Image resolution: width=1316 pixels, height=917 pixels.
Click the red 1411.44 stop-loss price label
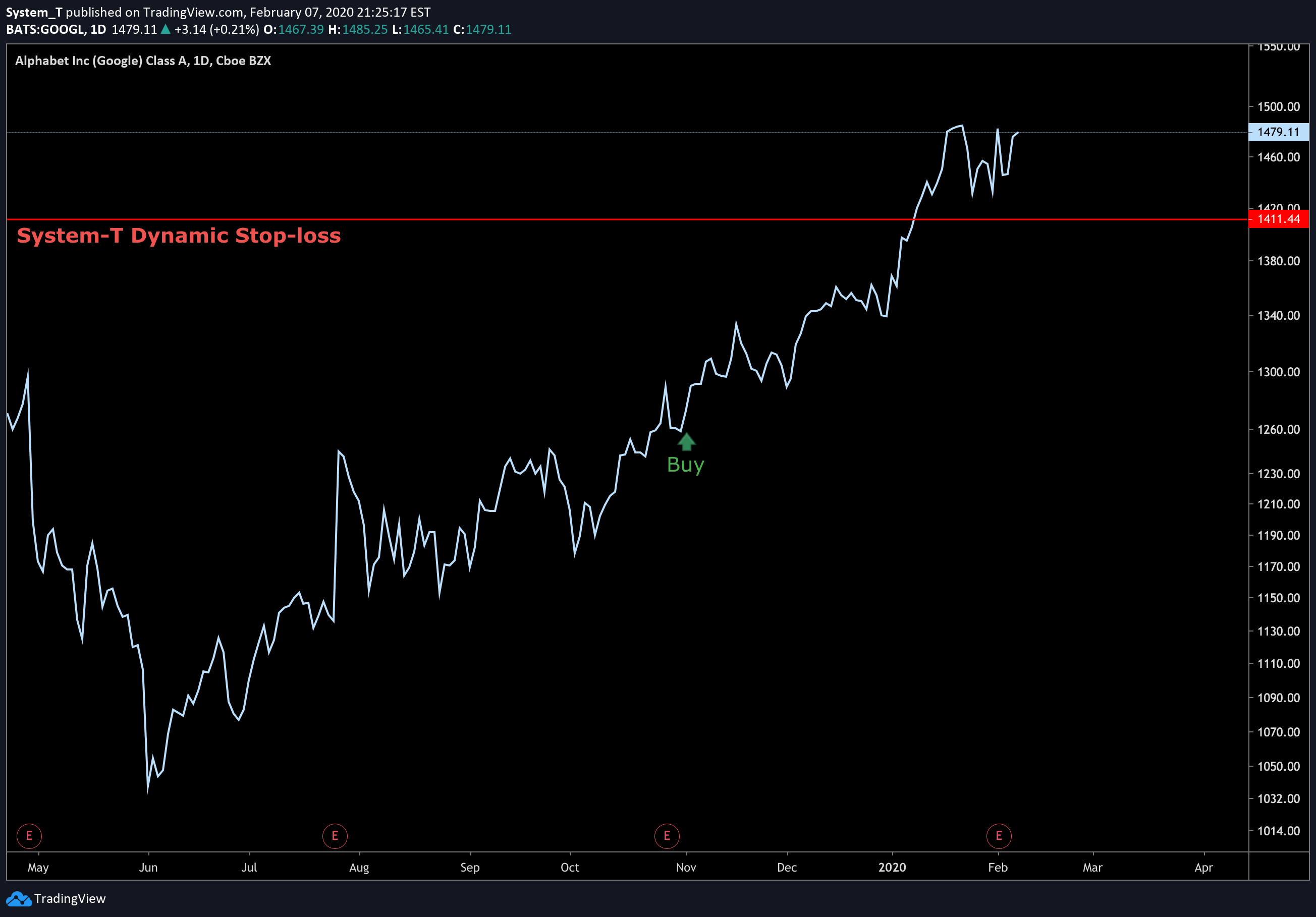1278,219
